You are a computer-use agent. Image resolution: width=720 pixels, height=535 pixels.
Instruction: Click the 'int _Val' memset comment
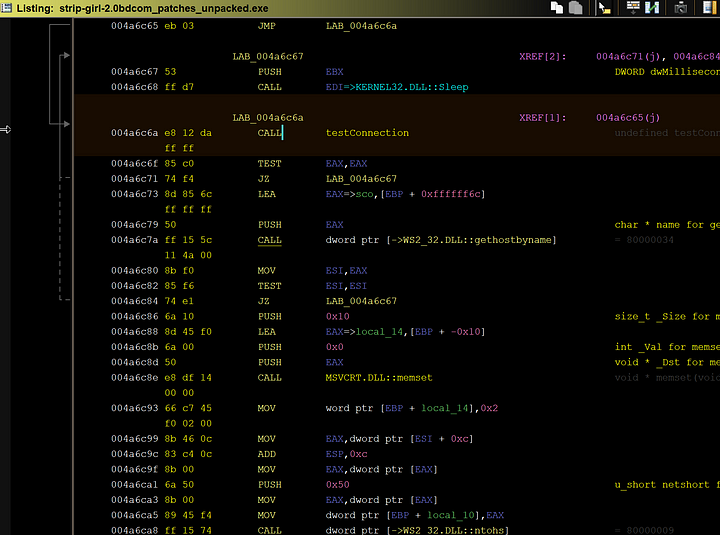point(667,347)
